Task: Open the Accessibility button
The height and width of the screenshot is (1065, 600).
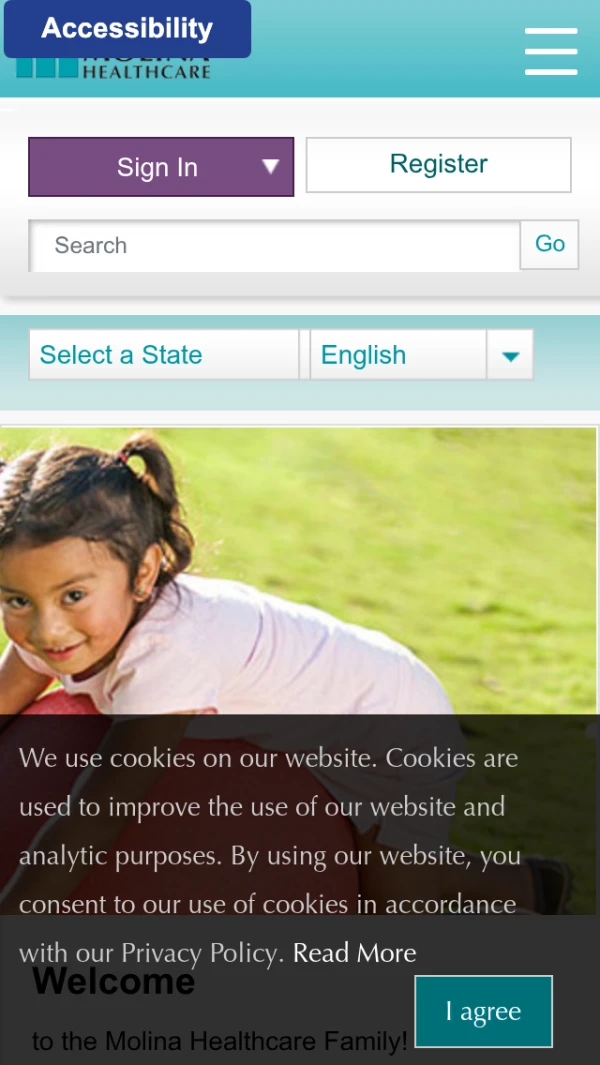Action: (127, 29)
